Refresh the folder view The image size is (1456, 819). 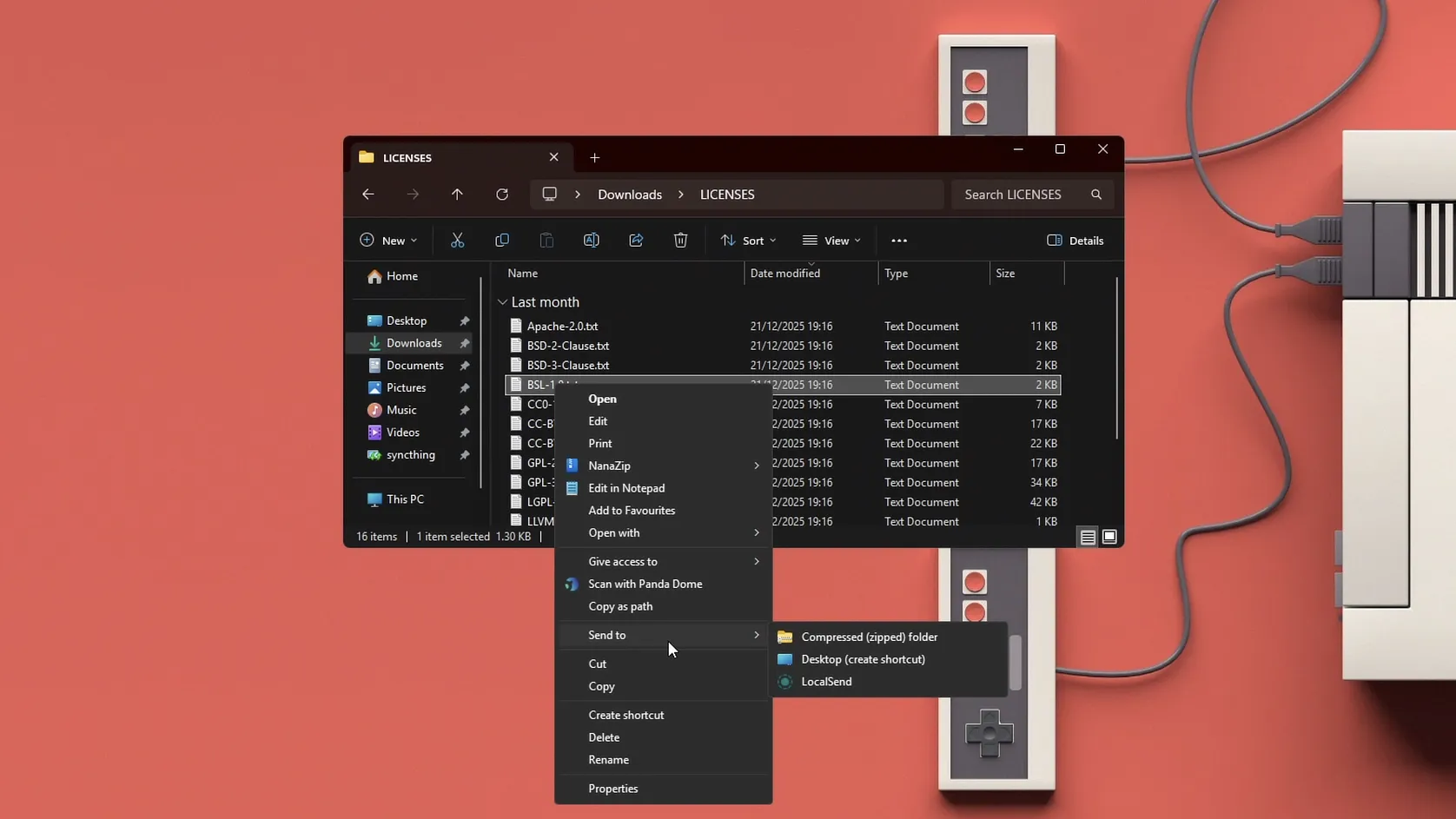pyautogui.click(x=502, y=195)
